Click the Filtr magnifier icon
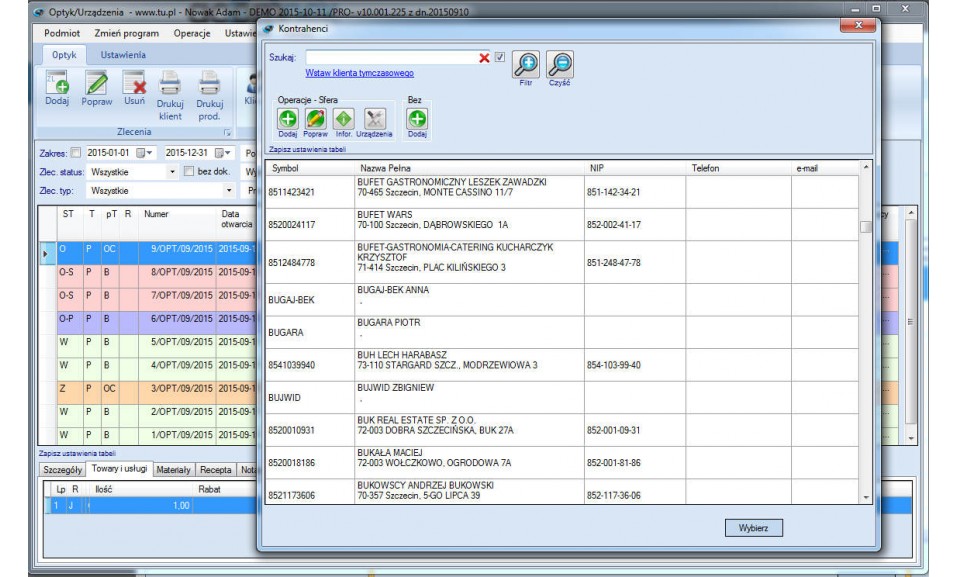957x577 pixels. tap(526, 66)
